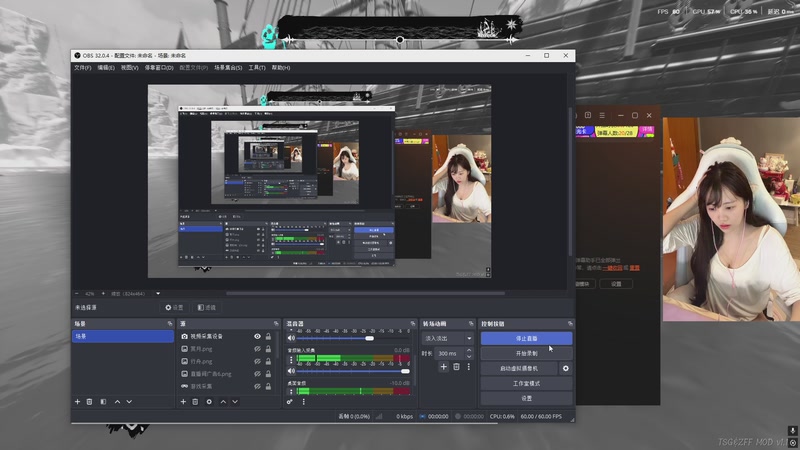This screenshot has height=450, width=800.
Task: Click the 启动虚拟摄像机 button
Action: pos(519,368)
